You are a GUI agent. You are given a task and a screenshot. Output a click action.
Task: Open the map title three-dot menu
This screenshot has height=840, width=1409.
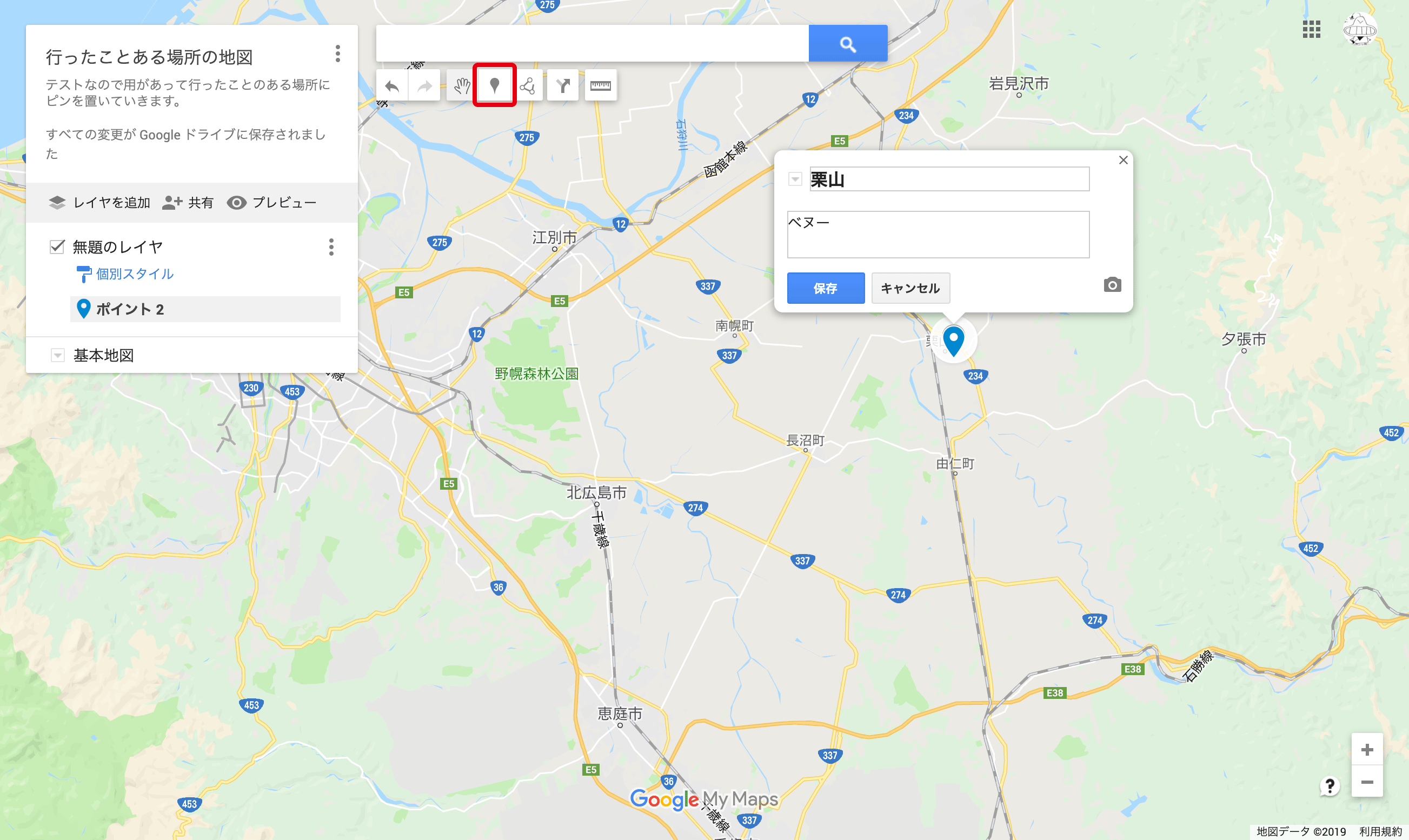tap(338, 54)
